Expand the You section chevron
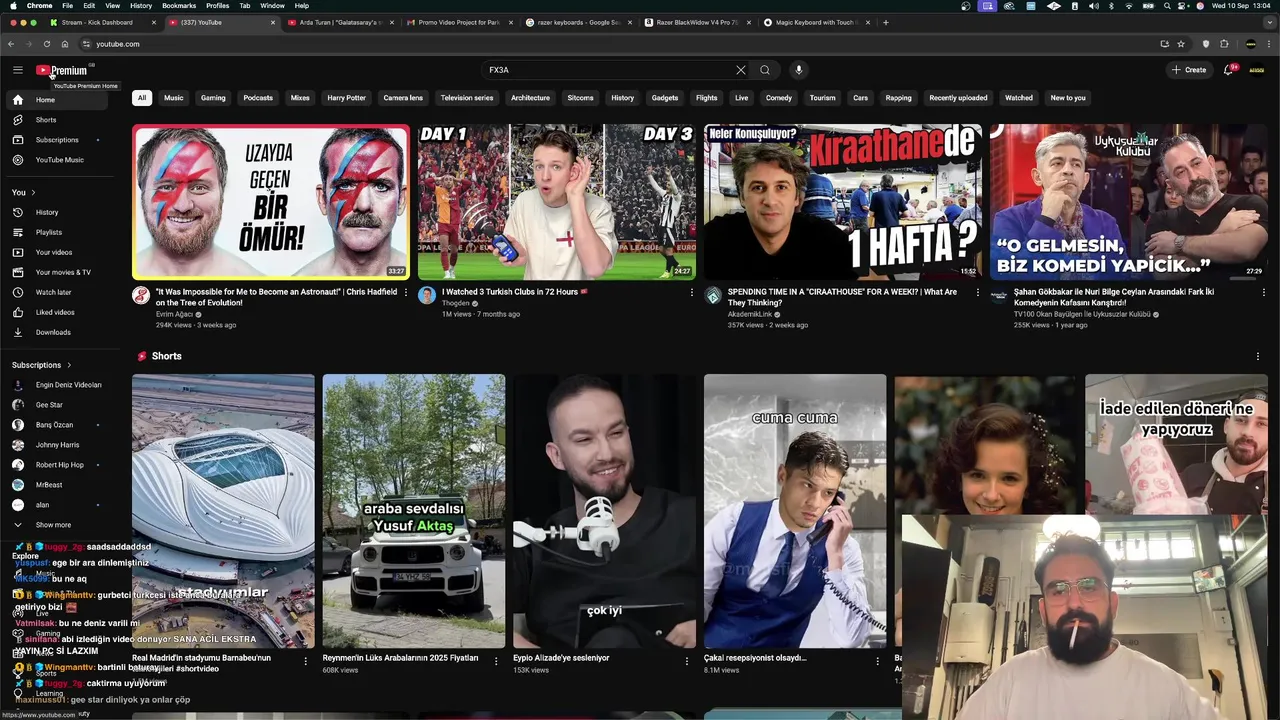 pos(33,192)
